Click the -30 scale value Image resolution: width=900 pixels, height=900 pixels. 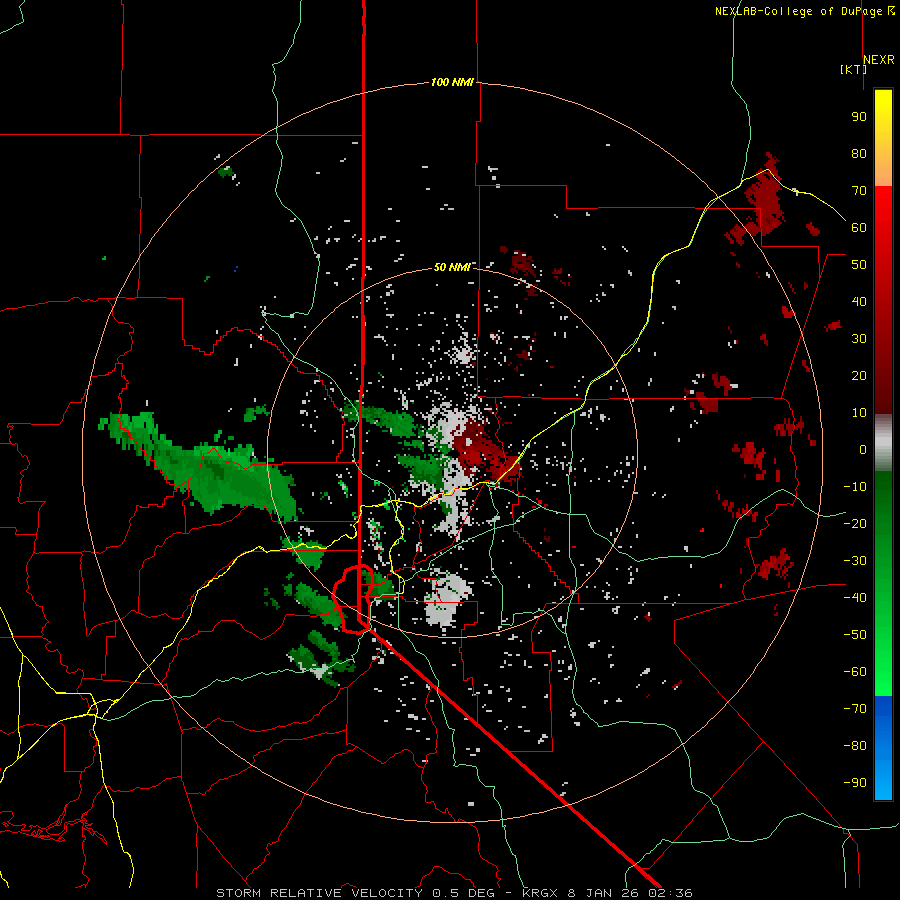(855, 561)
